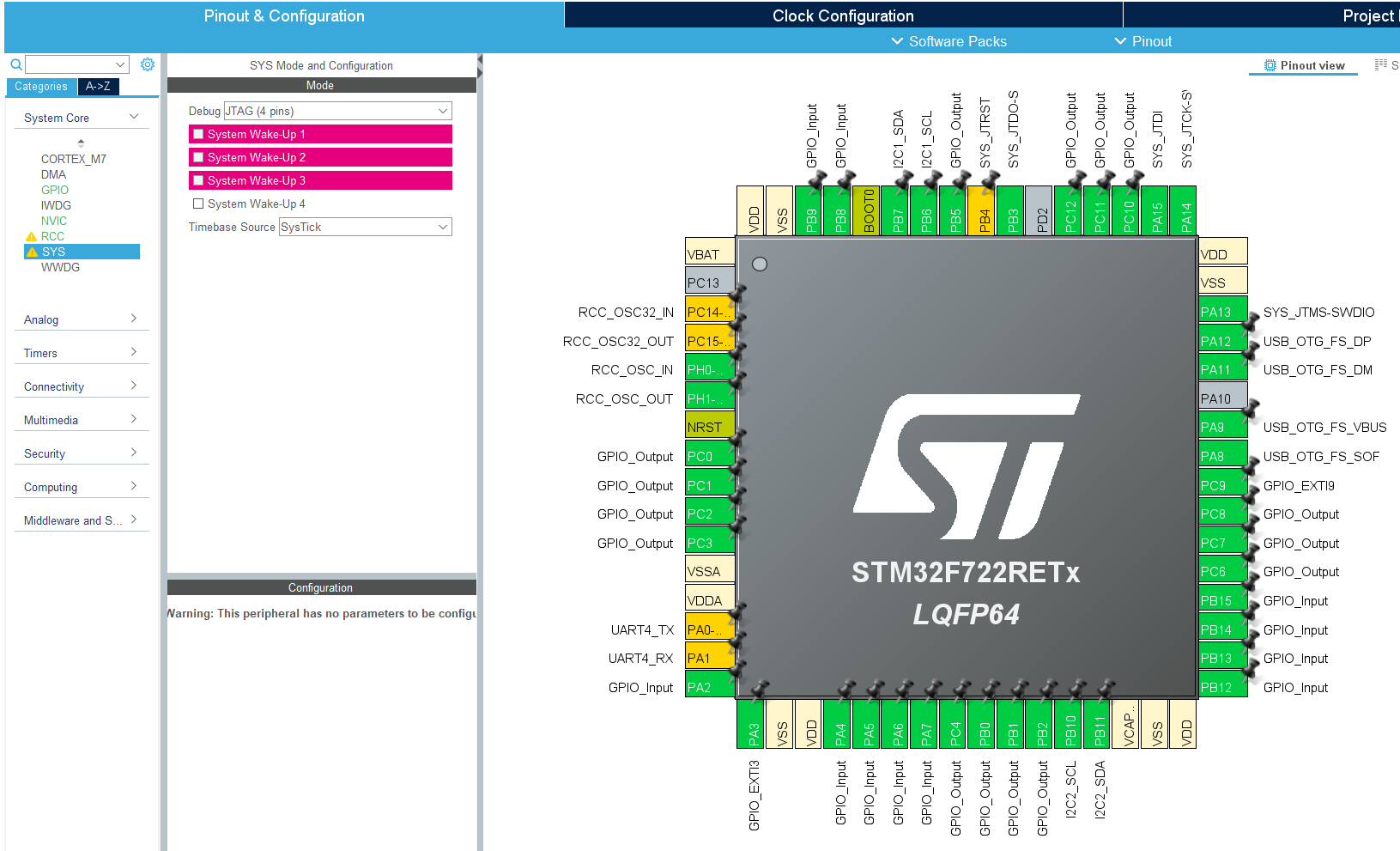Expand the Connectivity category

tap(81, 386)
